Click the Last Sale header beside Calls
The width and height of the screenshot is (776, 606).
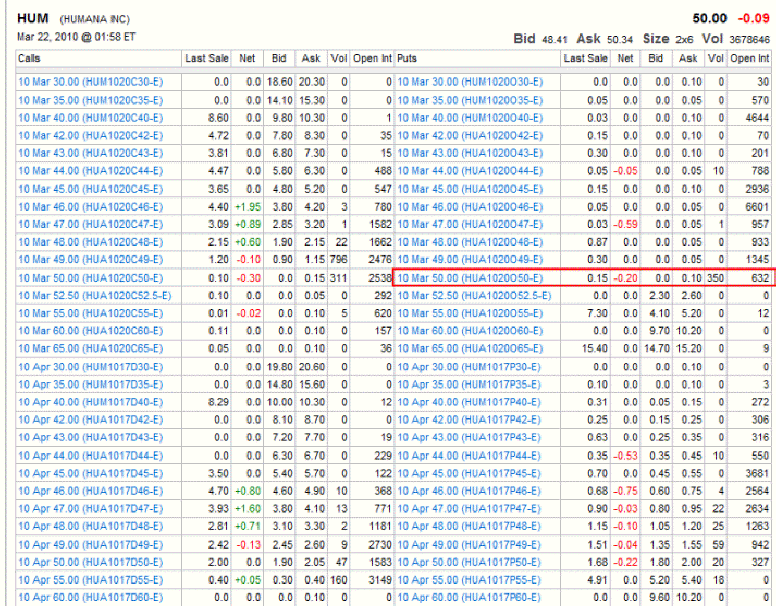coord(207,59)
